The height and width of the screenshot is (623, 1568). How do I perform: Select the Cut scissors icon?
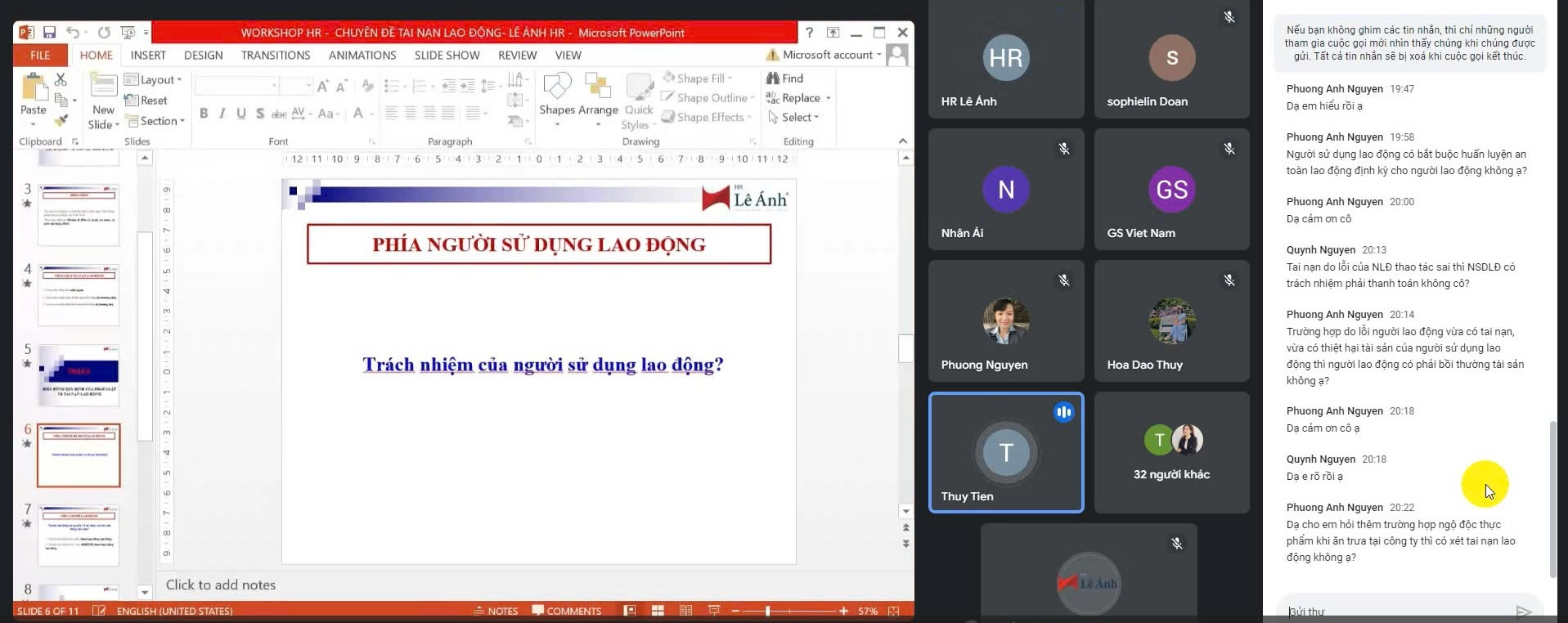pyautogui.click(x=61, y=79)
